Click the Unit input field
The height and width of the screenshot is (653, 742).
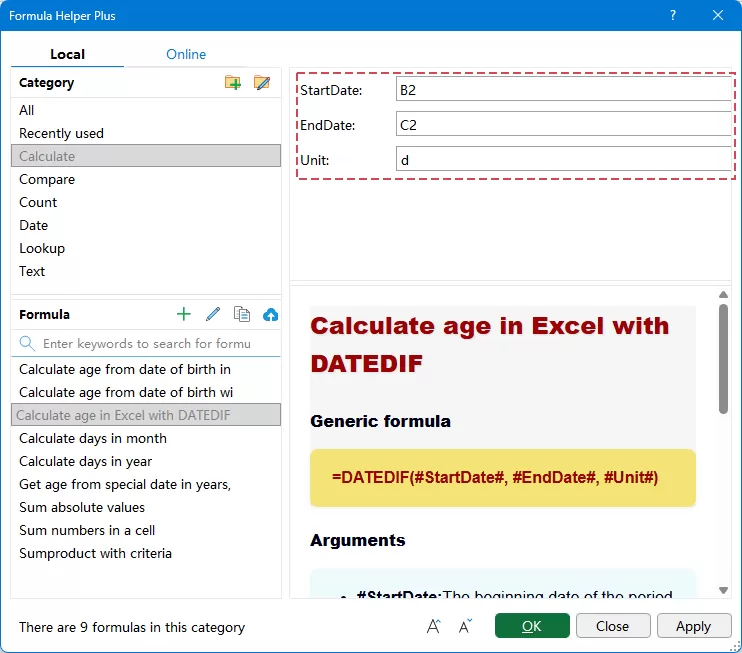point(564,159)
